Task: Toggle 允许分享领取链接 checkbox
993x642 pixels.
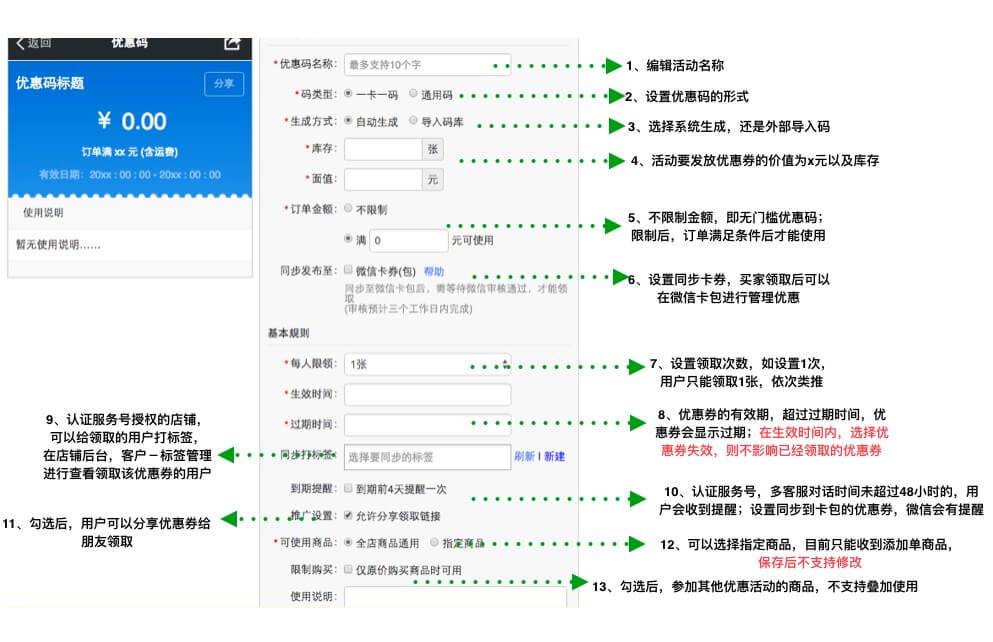Action: [348, 515]
